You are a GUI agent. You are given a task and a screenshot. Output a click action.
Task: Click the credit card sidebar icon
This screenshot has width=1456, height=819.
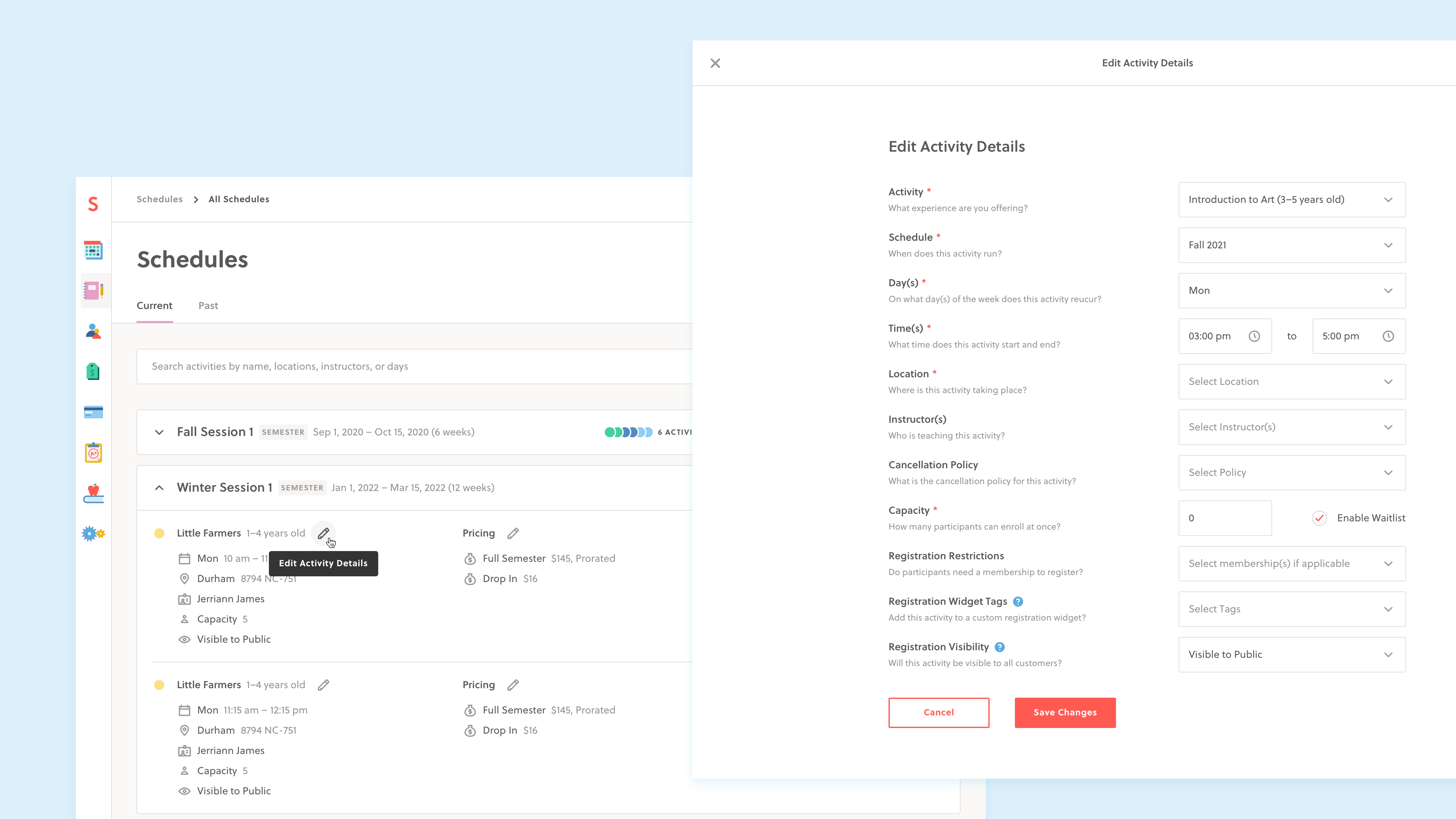click(x=93, y=412)
